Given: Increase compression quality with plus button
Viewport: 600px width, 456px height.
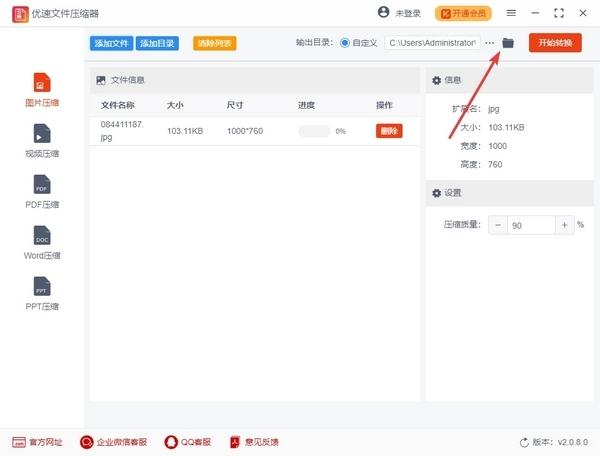Looking at the screenshot, I should point(564,225).
